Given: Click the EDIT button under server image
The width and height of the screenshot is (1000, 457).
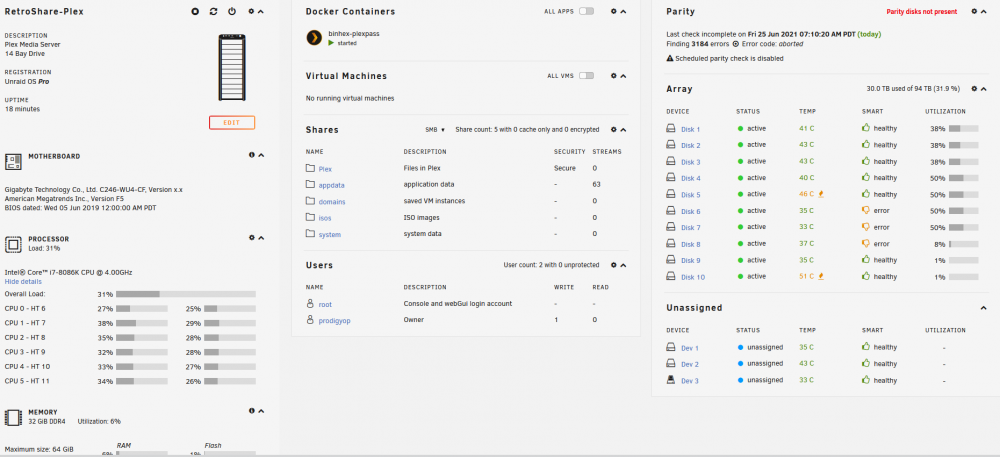Looking at the screenshot, I should (x=232, y=123).
